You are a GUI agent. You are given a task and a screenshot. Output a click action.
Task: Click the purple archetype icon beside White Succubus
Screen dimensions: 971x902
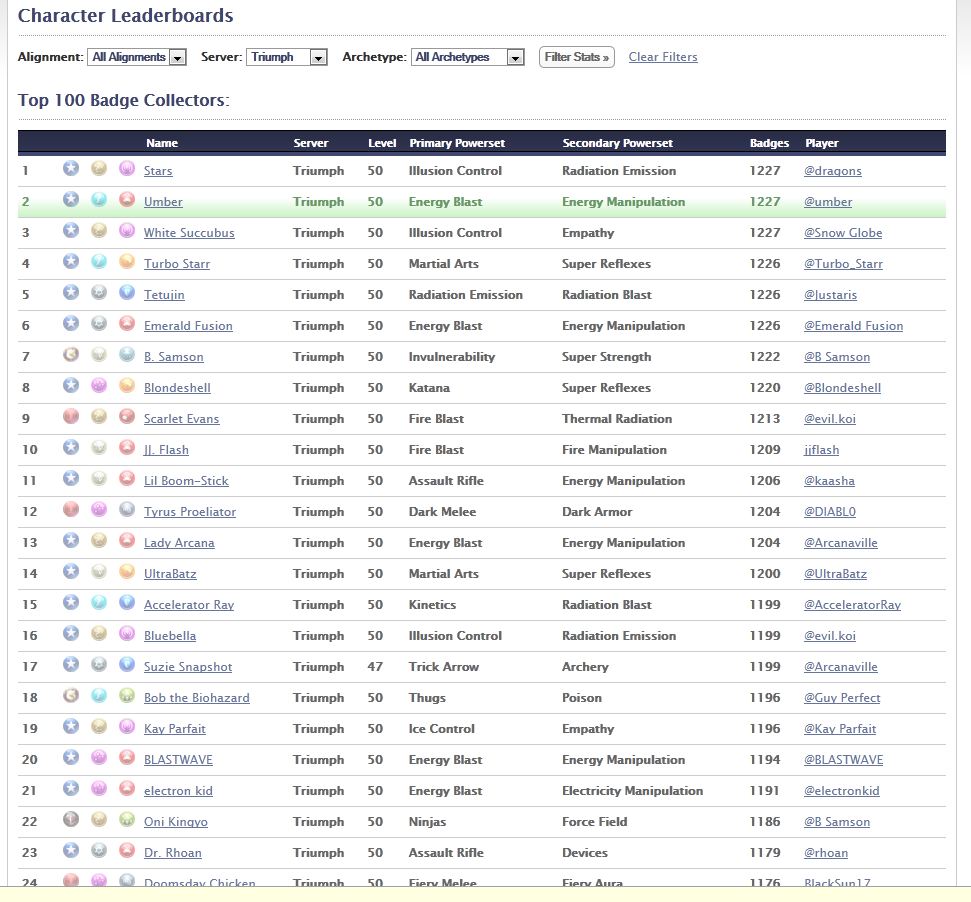pyautogui.click(x=127, y=232)
